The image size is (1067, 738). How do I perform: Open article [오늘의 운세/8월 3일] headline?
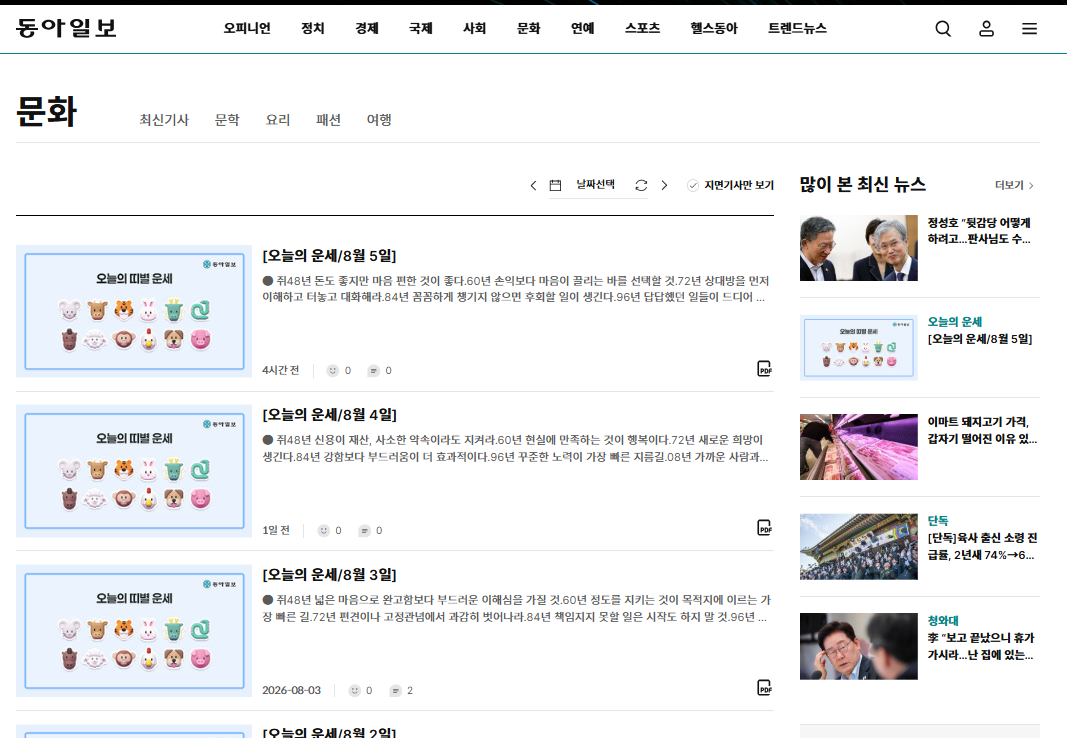point(329,575)
